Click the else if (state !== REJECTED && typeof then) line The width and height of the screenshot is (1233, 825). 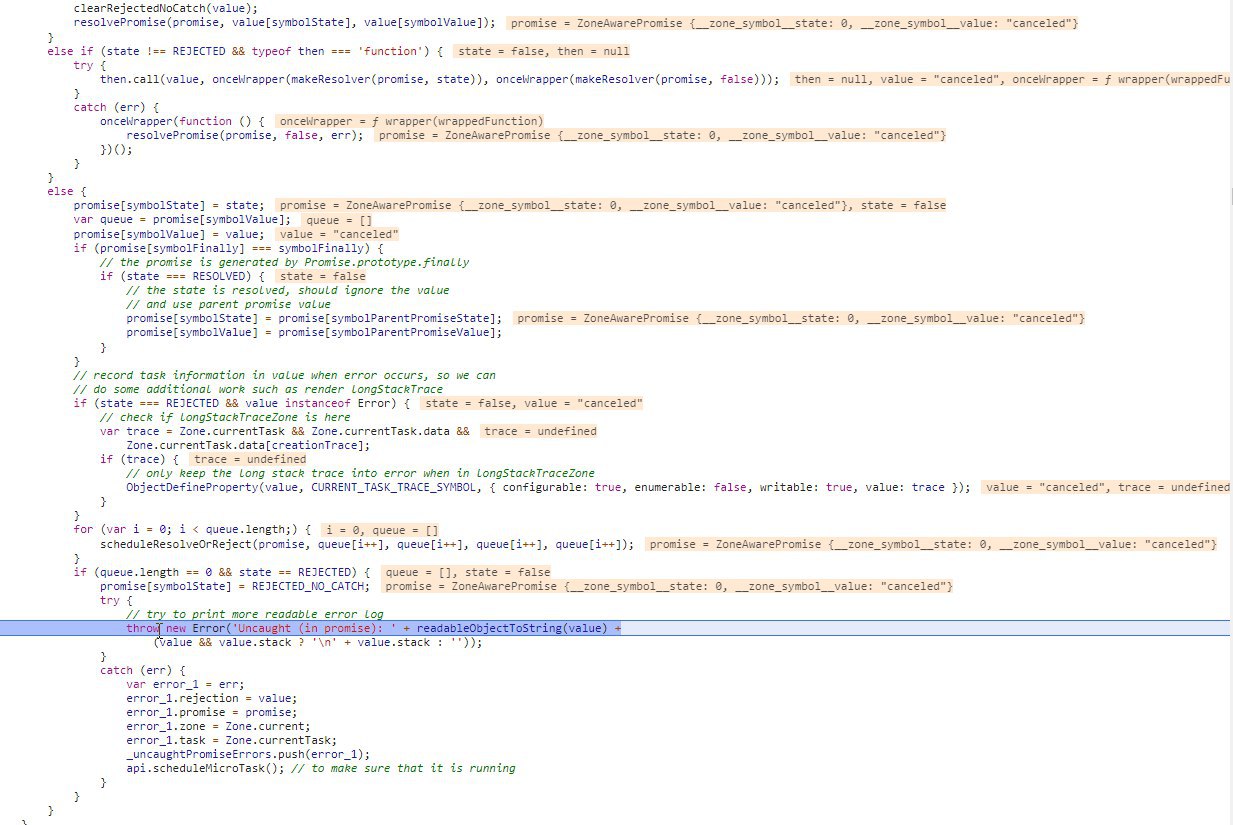click(245, 50)
